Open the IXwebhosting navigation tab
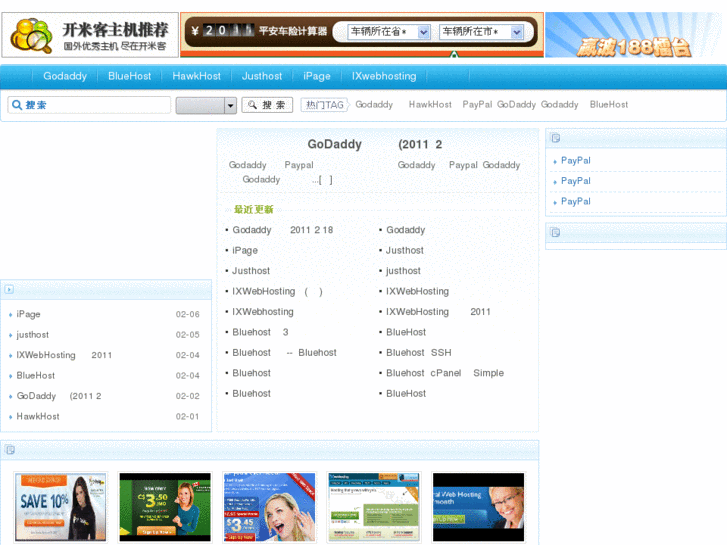Image resolution: width=727 pixels, height=545 pixels. click(384, 76)
